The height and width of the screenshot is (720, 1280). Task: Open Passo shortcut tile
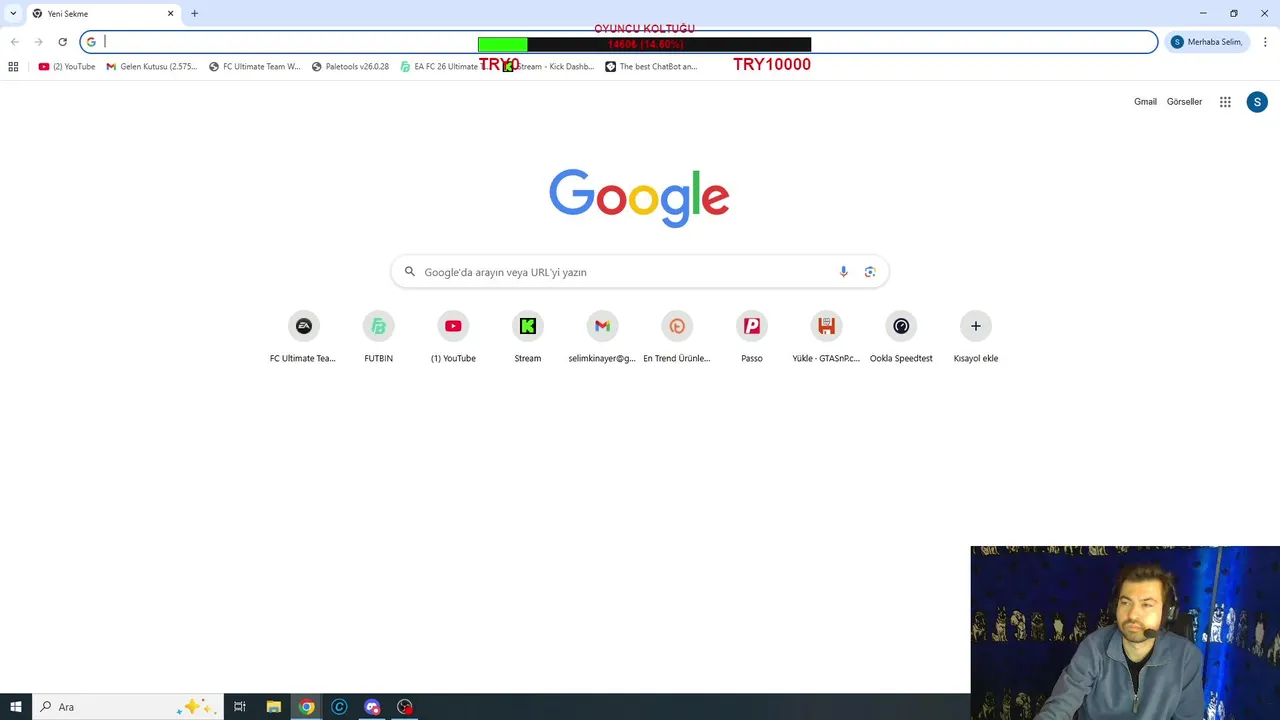click(752, 337)
